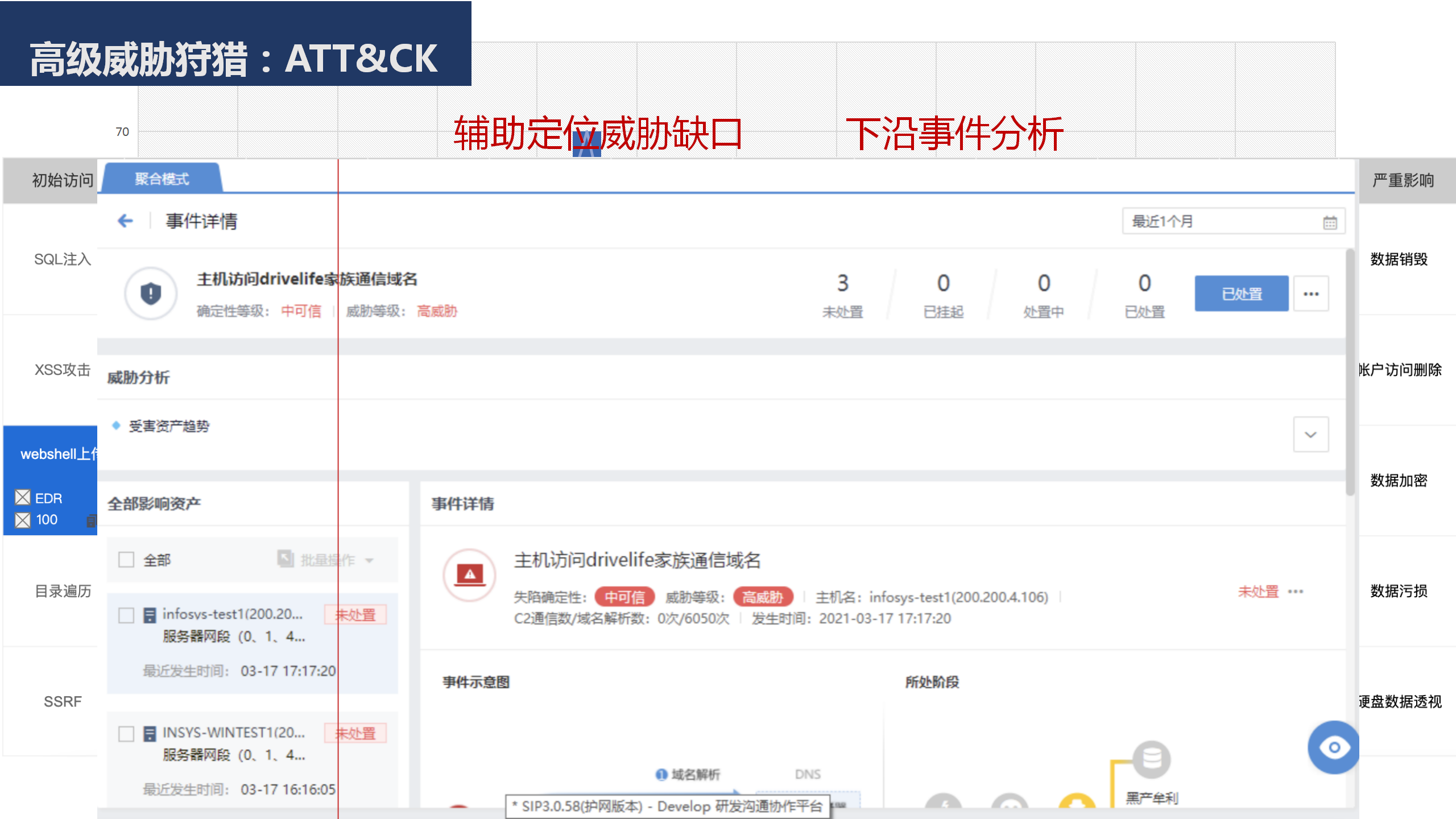
Task: Select the INSYS-WINTEST1 asset row
Action: coord(253,759)
